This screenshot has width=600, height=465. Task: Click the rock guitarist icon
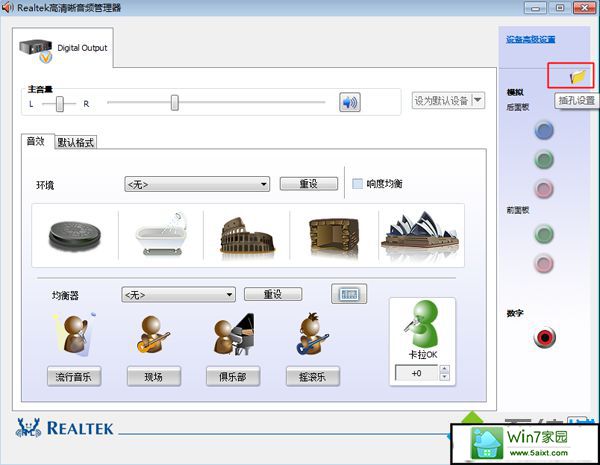[x=312, y=334]
